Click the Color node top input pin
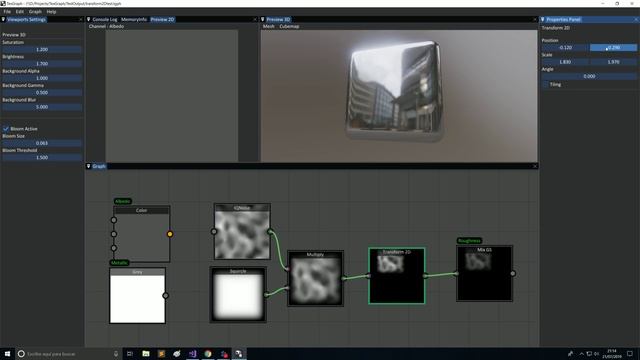Image resolution: width=640 pixels, height=360 pixels. pos(114,220)
